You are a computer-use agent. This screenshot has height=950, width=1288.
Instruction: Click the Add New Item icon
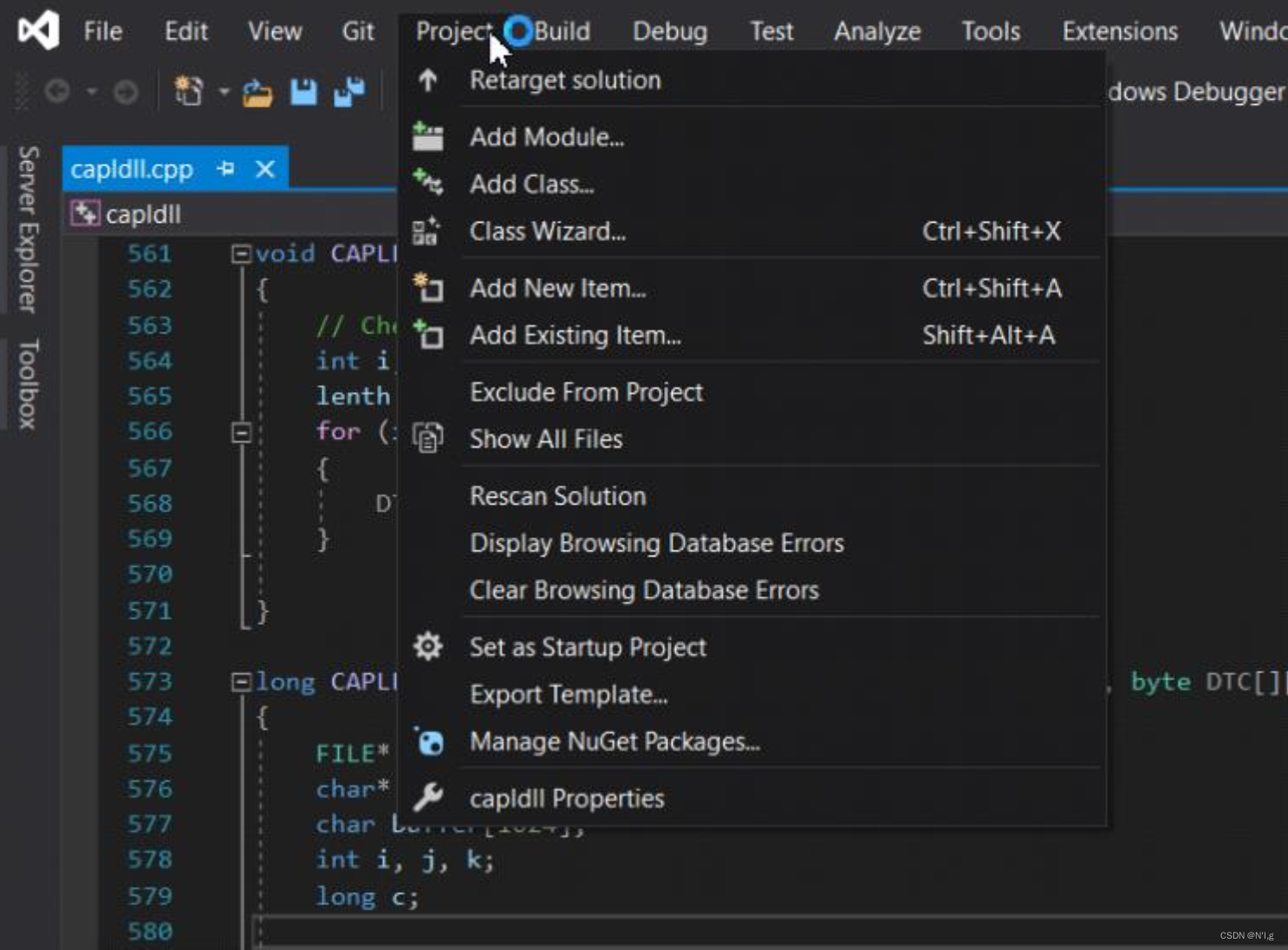tap(428, 287)
